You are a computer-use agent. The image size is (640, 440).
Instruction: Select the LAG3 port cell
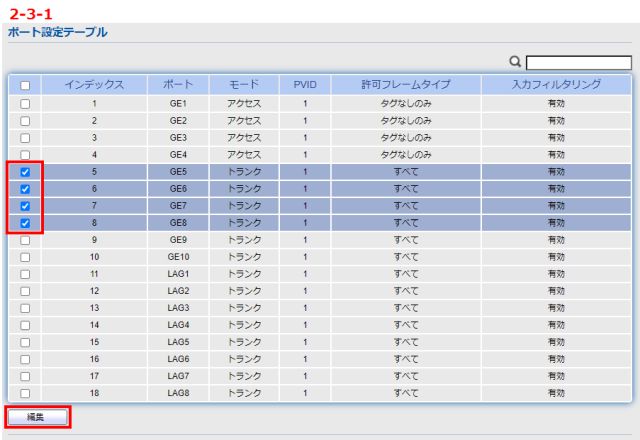click(178, 308)
